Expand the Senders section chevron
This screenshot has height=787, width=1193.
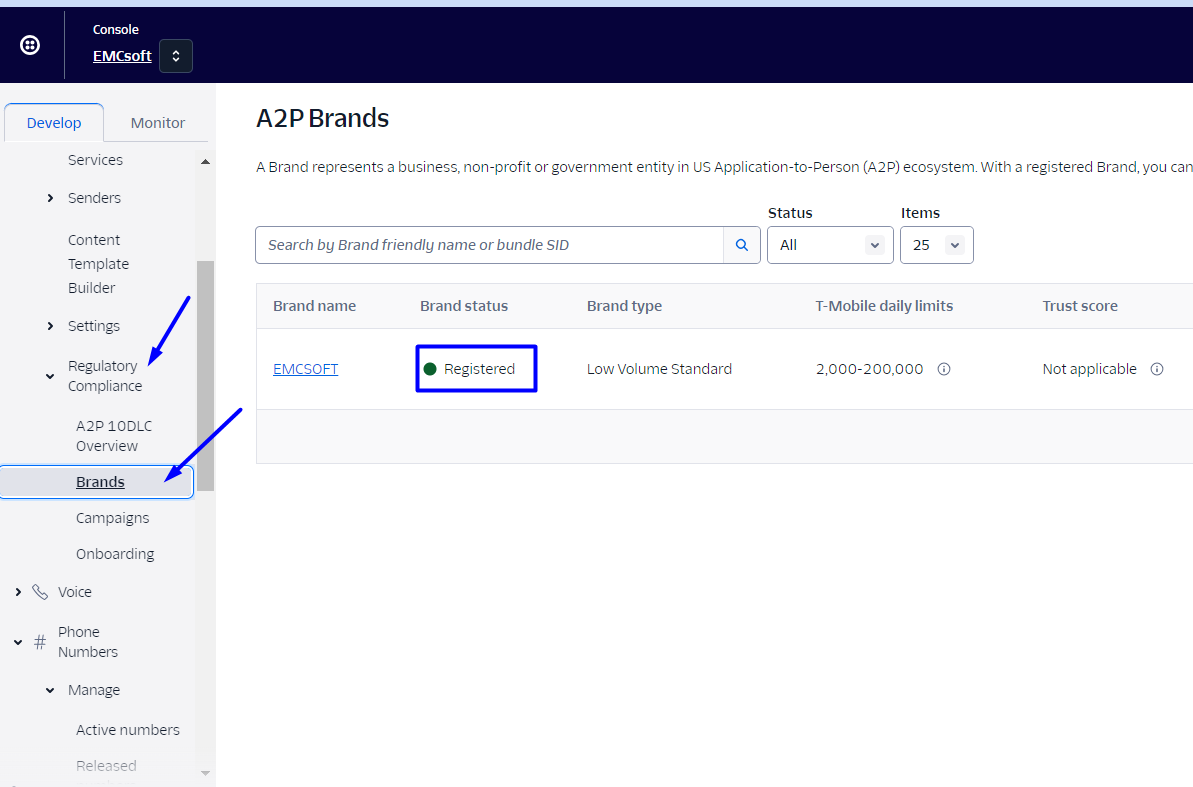click(51, 198)
